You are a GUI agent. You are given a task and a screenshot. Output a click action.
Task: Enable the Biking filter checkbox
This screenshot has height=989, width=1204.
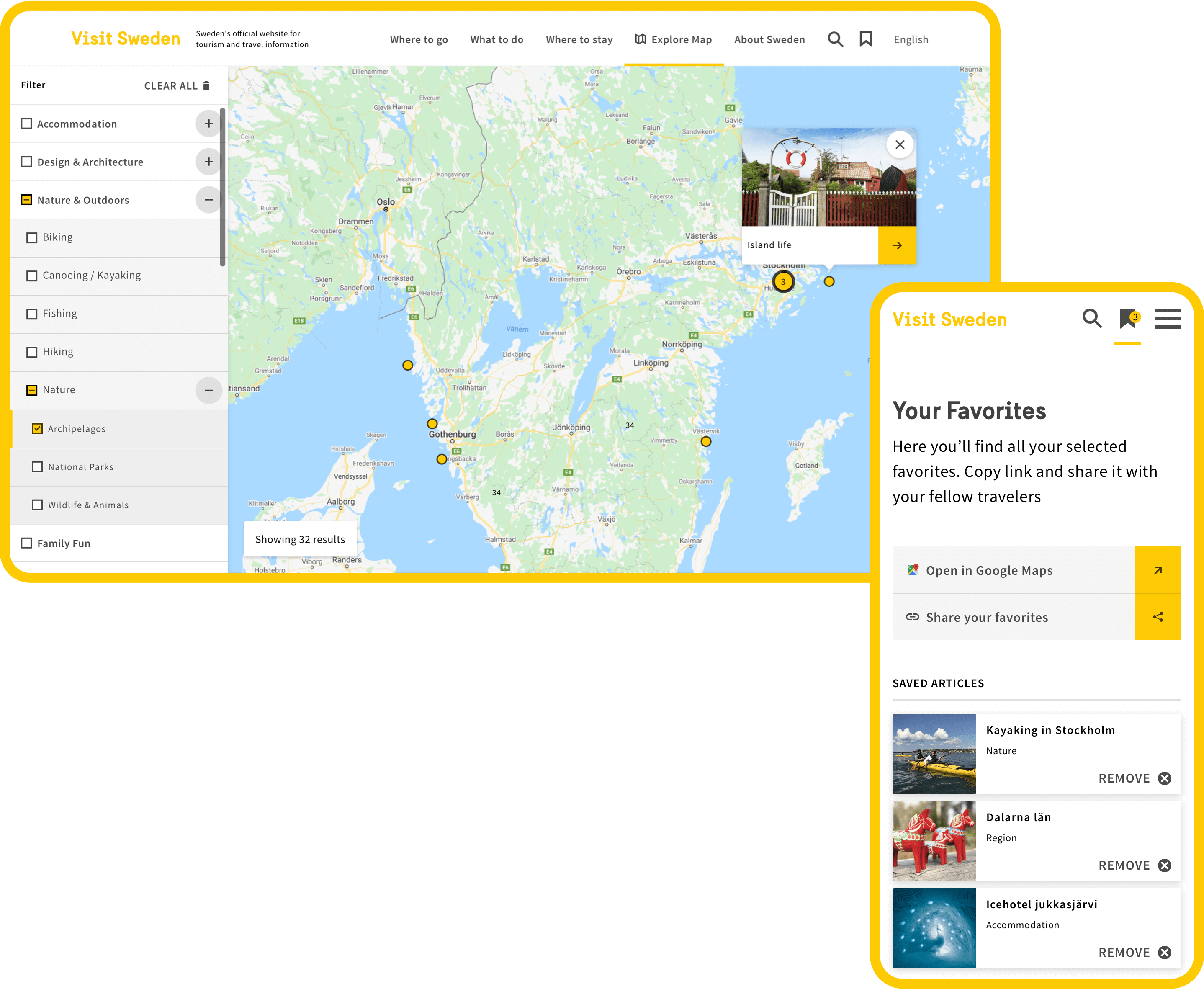pos(32,237)
